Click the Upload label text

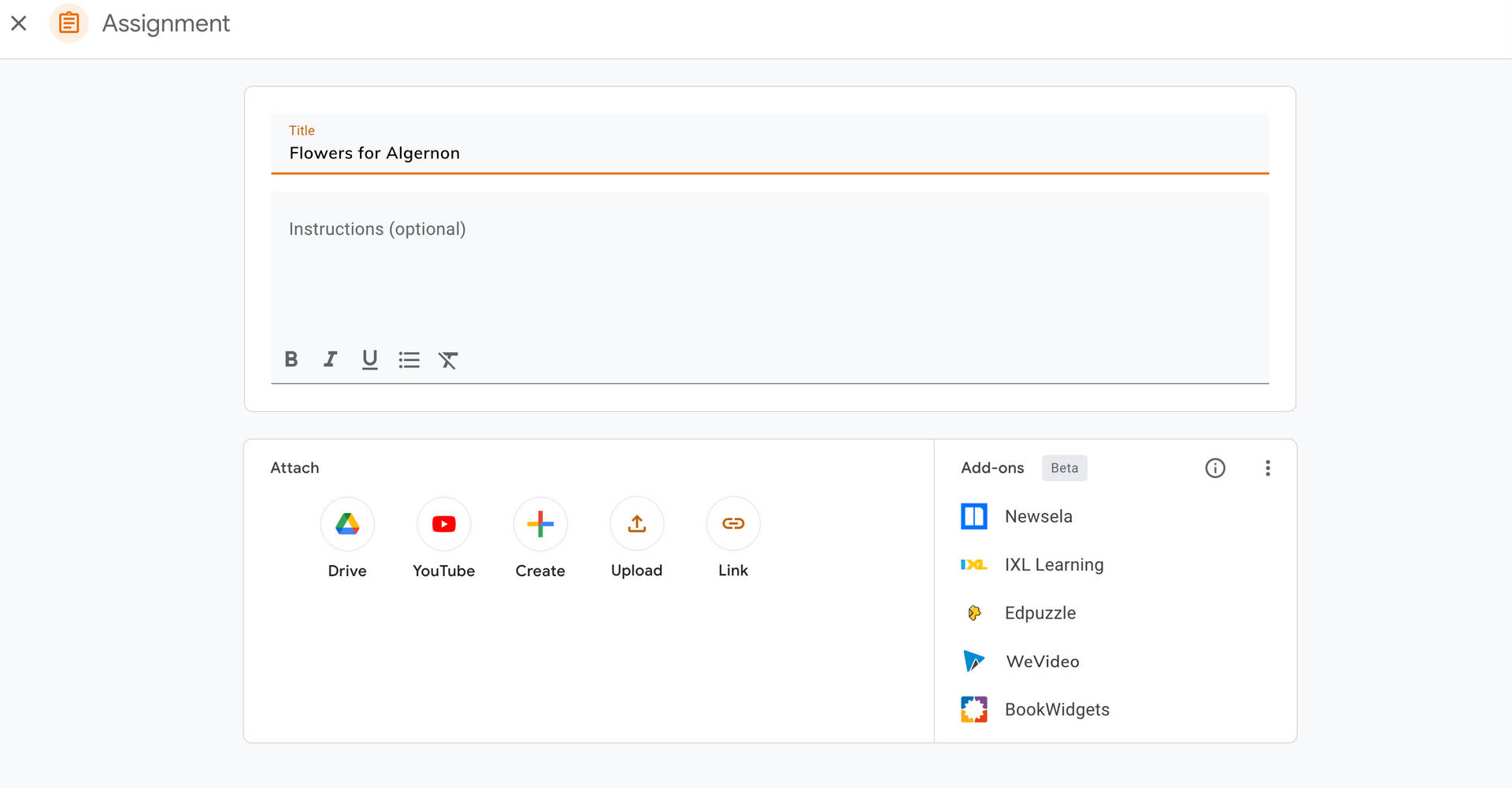637,571
